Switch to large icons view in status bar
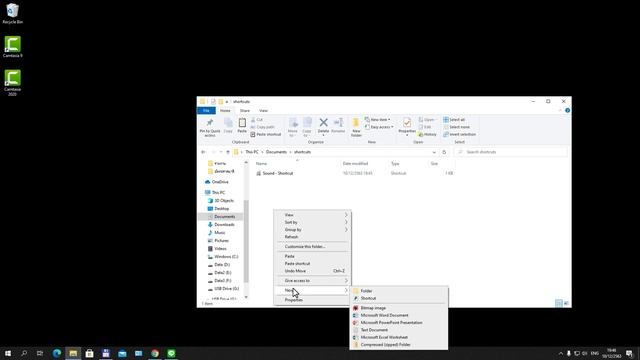The height and width of the screenshot is (360, 640). [566, 303]
